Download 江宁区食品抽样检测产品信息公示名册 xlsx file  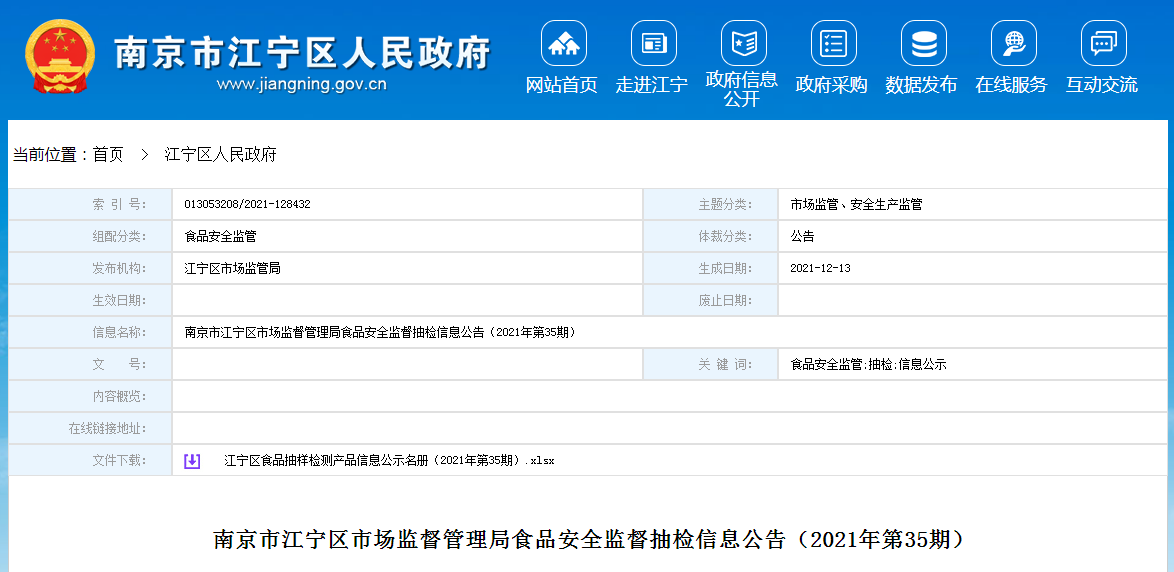coord(389,460)
